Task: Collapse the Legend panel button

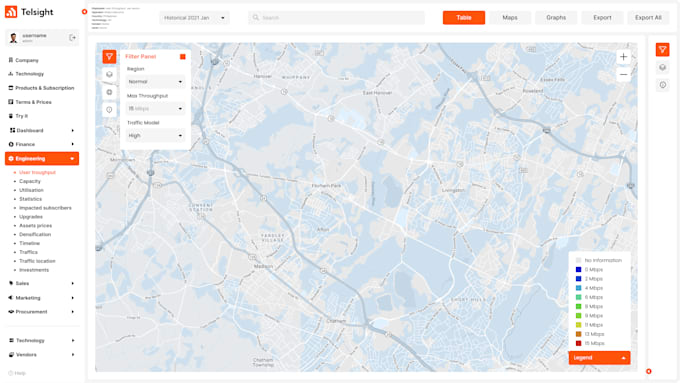Action: [599, 358]
